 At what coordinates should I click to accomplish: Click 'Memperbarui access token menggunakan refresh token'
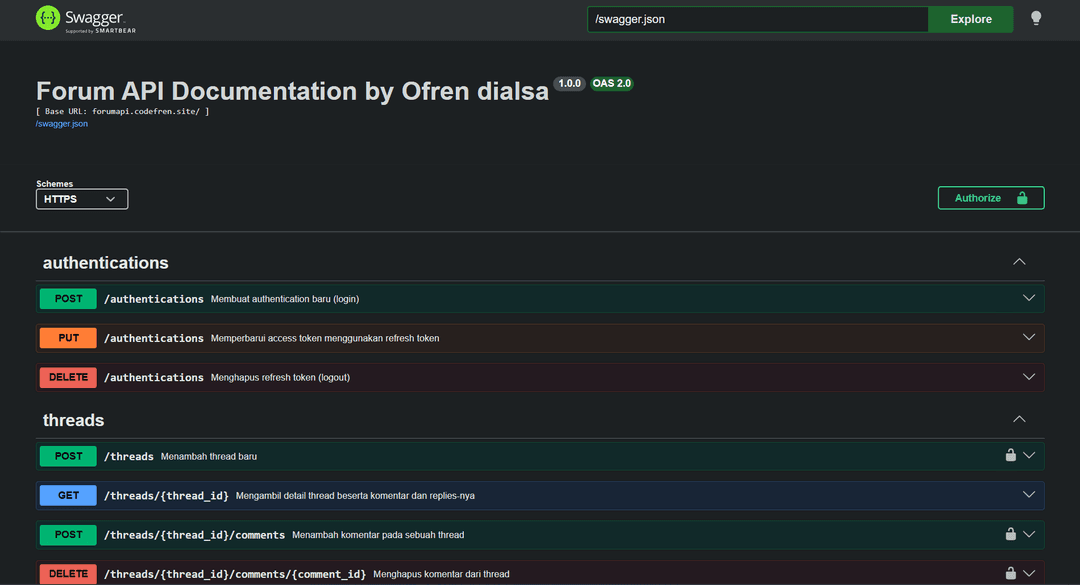click(x=325, y=338)
